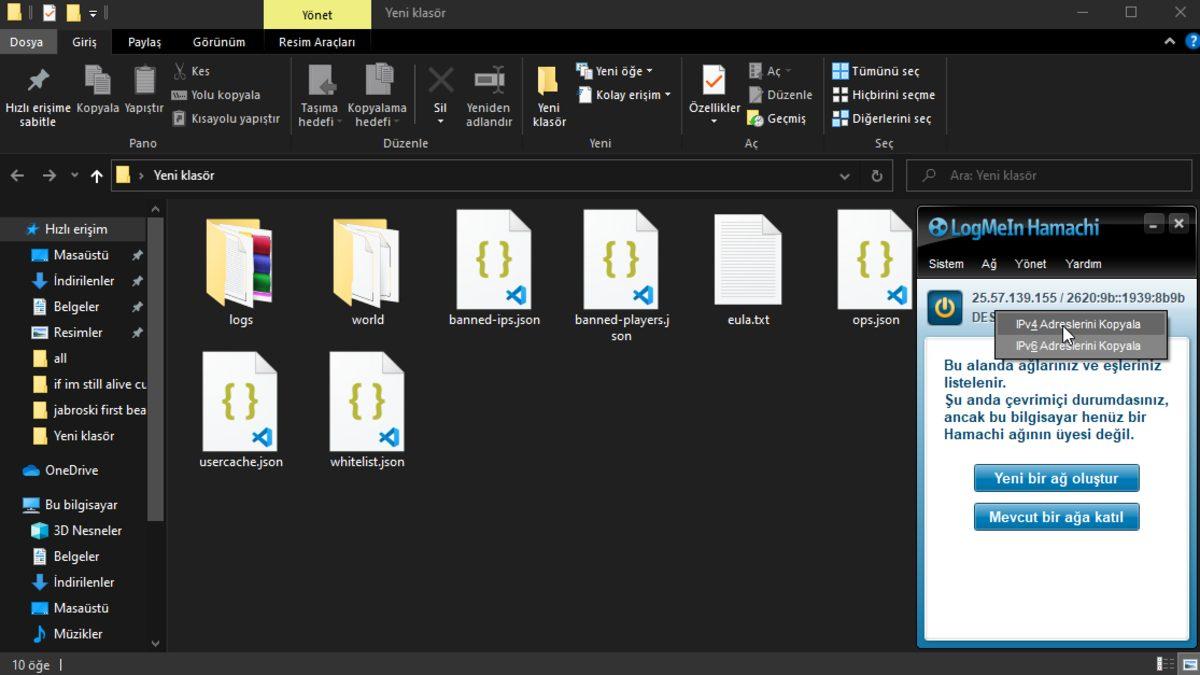This screenshot has height=675, width=1200.
Task: Go up one folder level
Action: pos(96,176)
